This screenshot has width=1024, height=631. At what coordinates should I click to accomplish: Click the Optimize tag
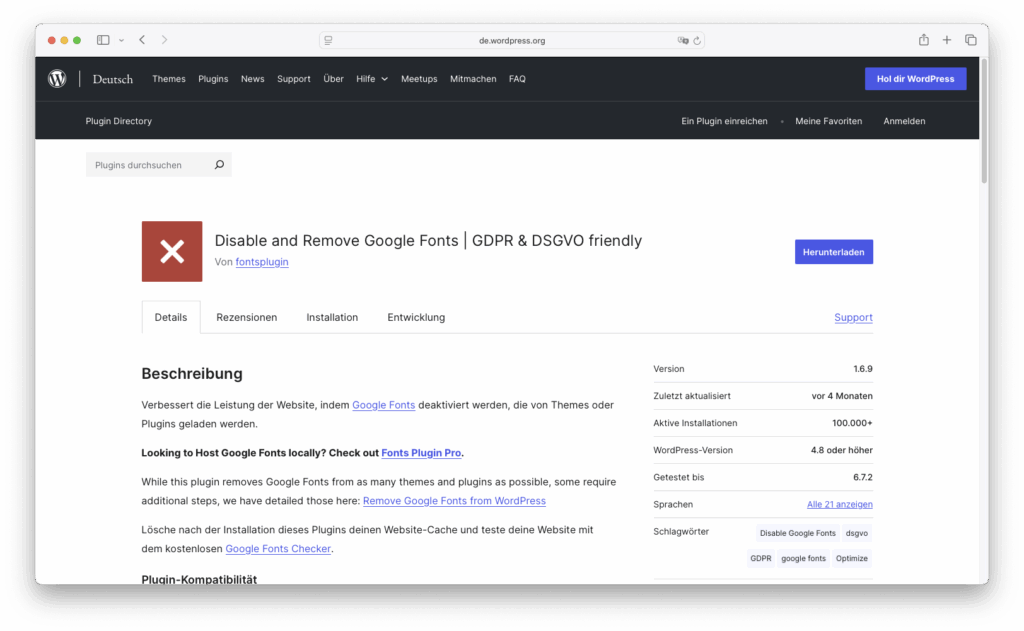[852, 558]
